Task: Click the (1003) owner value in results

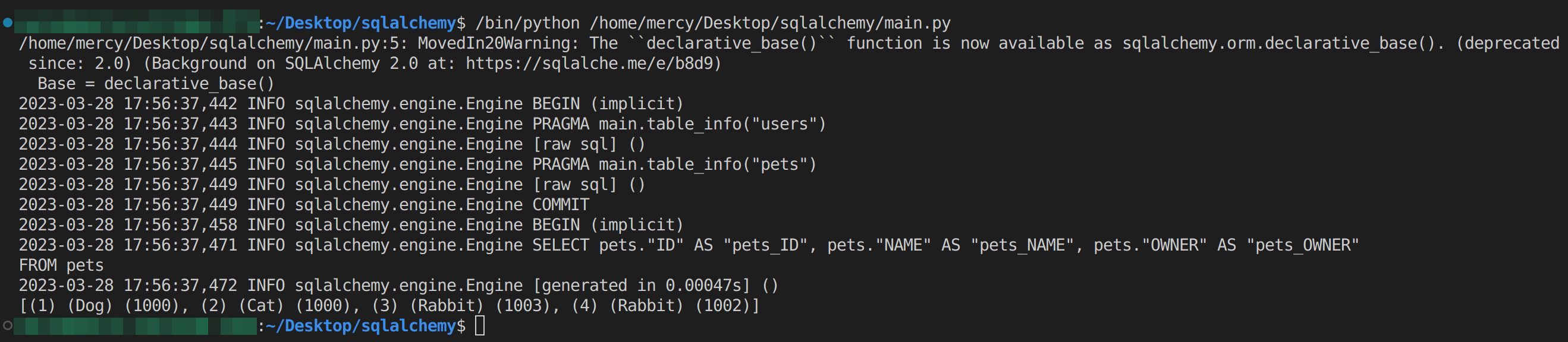Action: coord(523,306)
